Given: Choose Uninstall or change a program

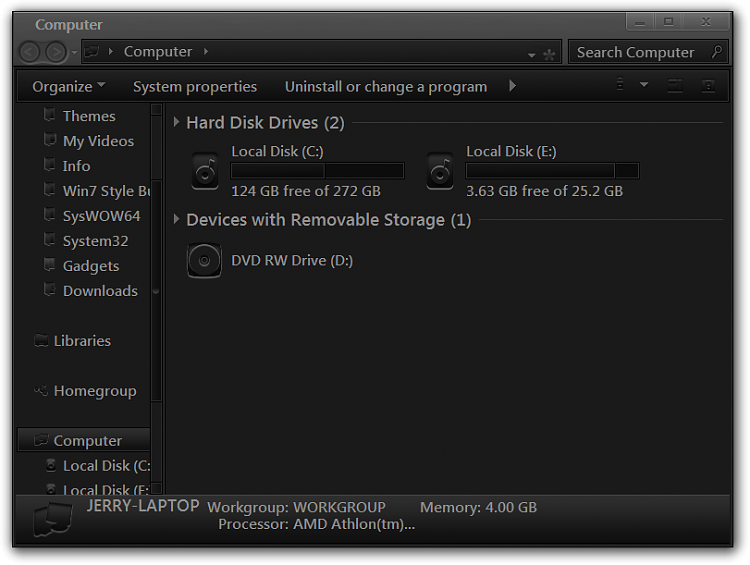Looking at the screenshot, I should (386, 87).
